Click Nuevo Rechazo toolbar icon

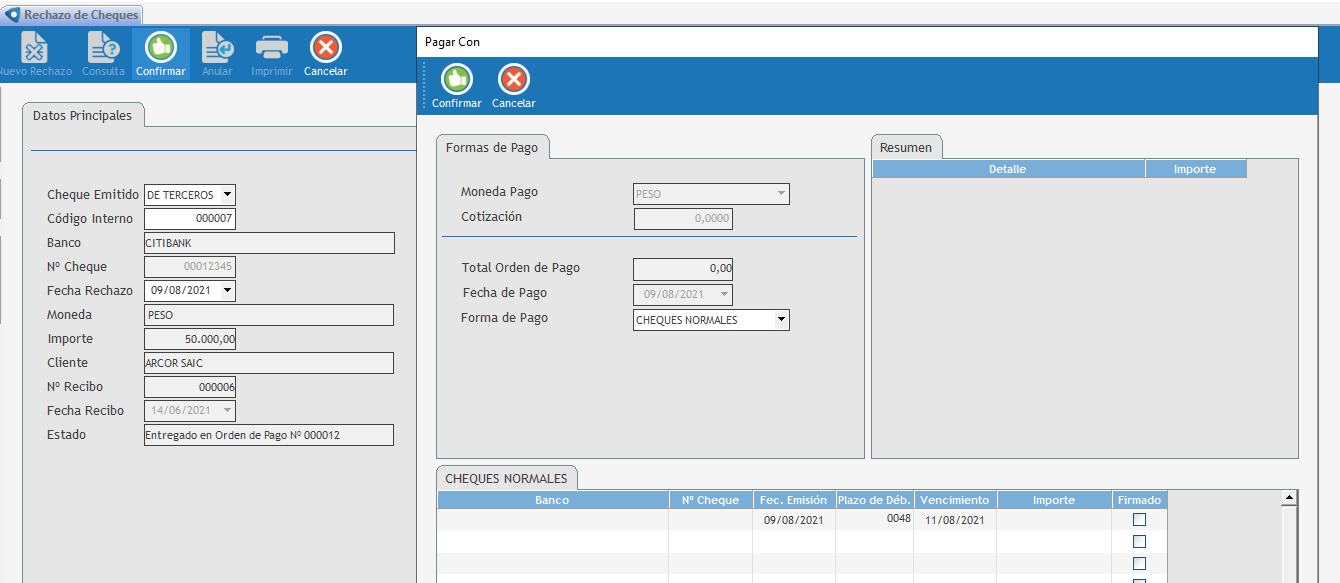tap(34, 49)
